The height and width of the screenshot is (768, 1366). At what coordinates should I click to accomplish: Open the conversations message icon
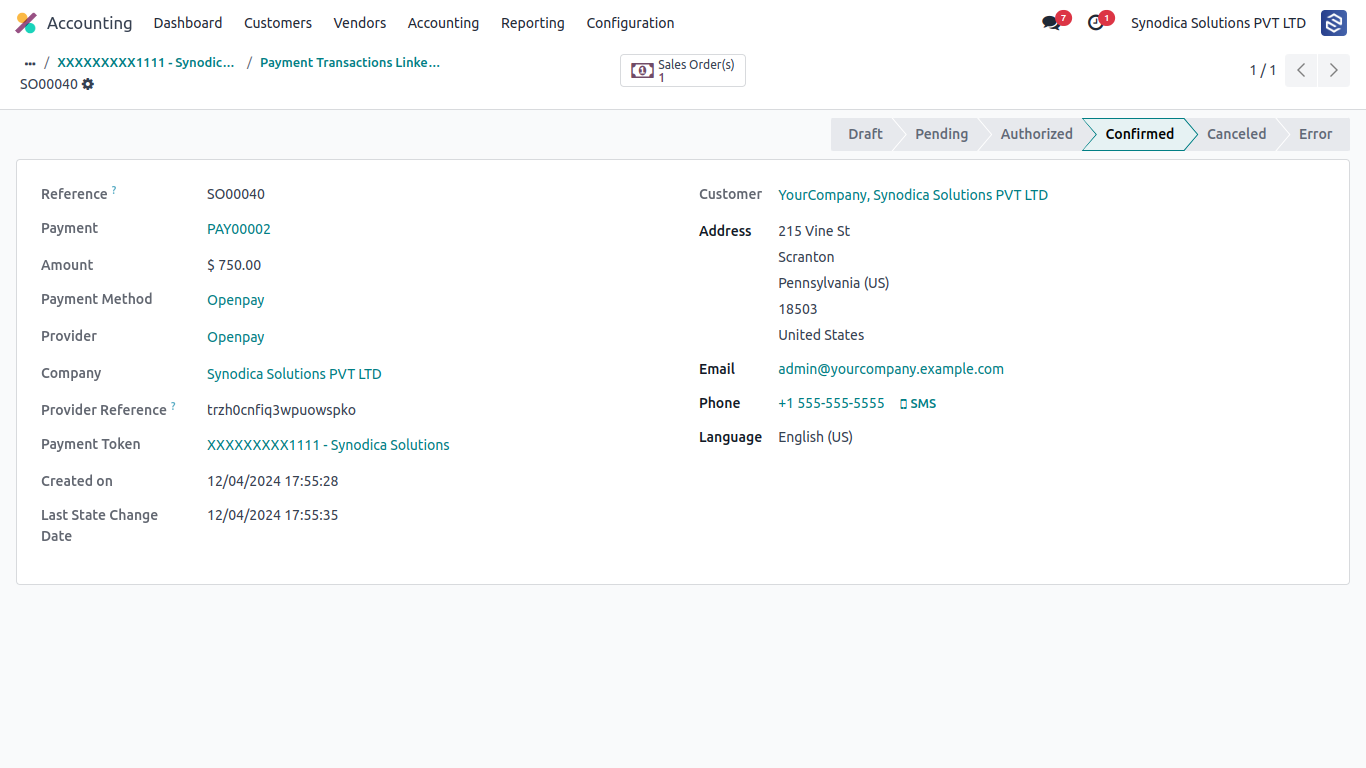pyautogui.click(x=1051, y=23)
